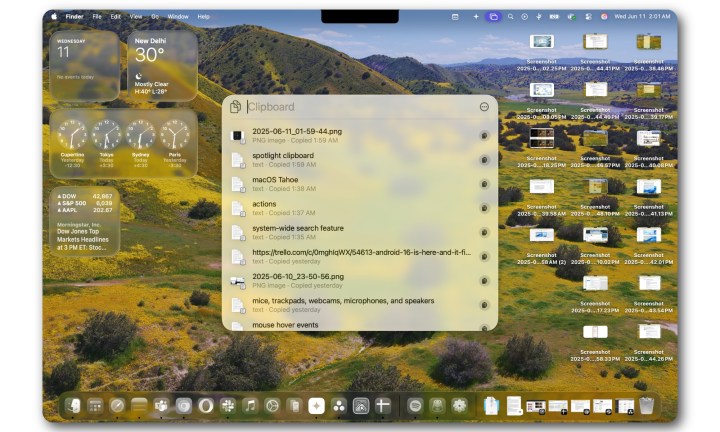
Task: Select the trello.com link clipboard entry
Action: (350, 257)
